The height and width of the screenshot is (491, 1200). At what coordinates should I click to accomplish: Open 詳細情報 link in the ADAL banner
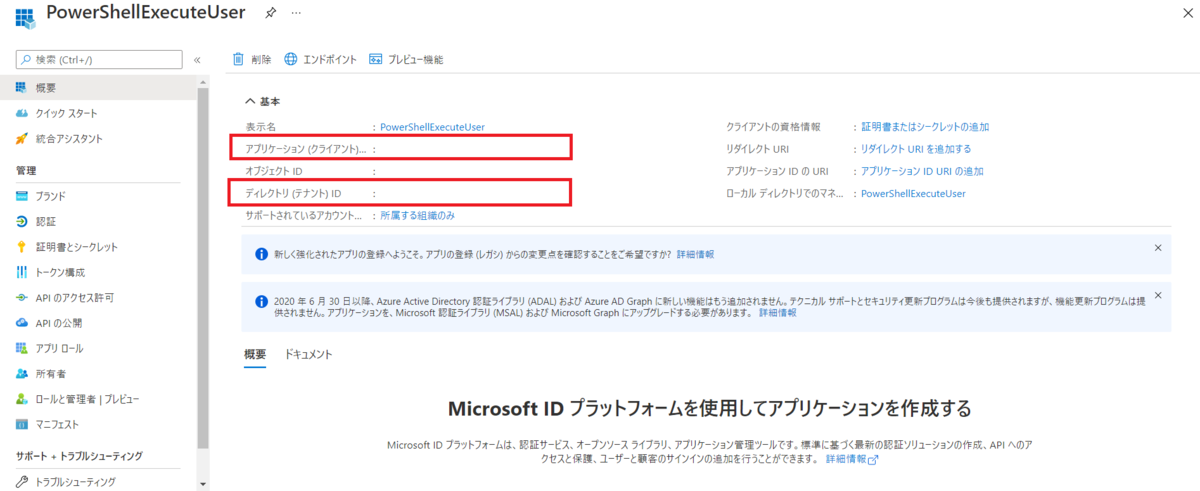tap(778, 312)
